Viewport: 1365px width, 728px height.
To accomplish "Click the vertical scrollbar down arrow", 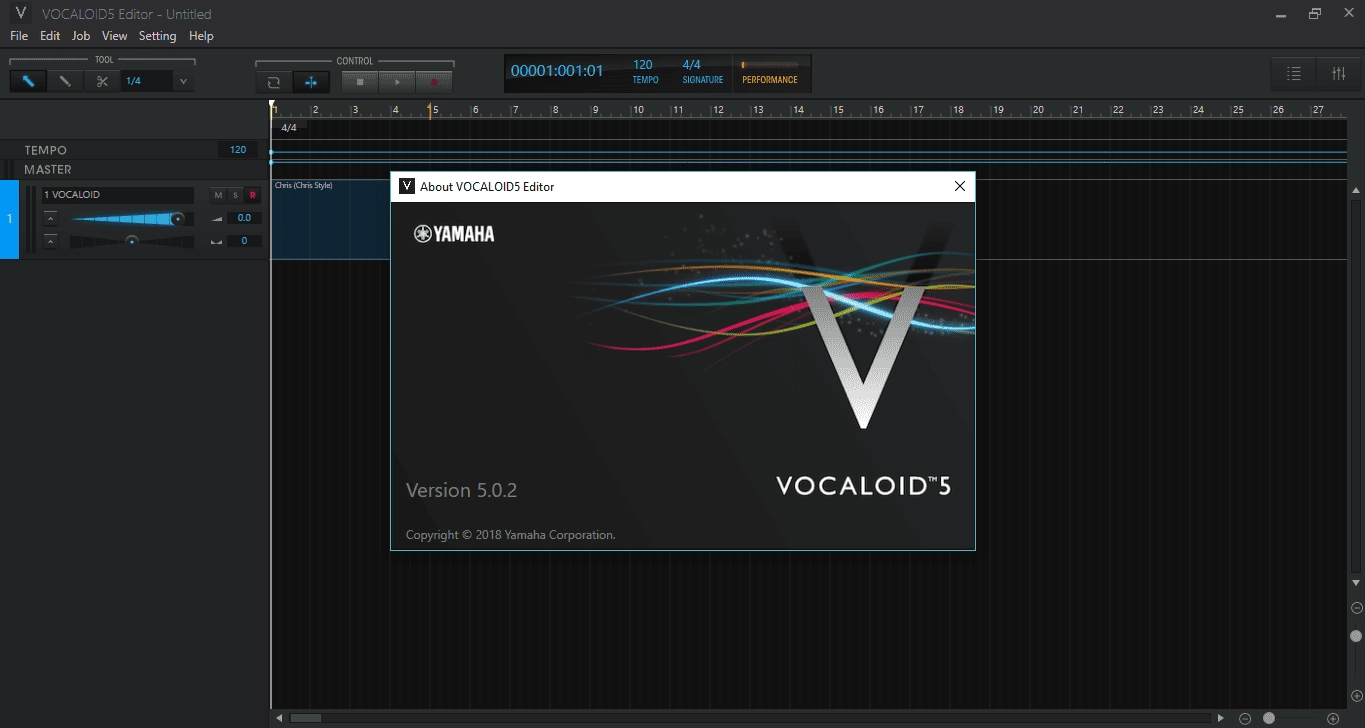I will [x=1356, y=582].
